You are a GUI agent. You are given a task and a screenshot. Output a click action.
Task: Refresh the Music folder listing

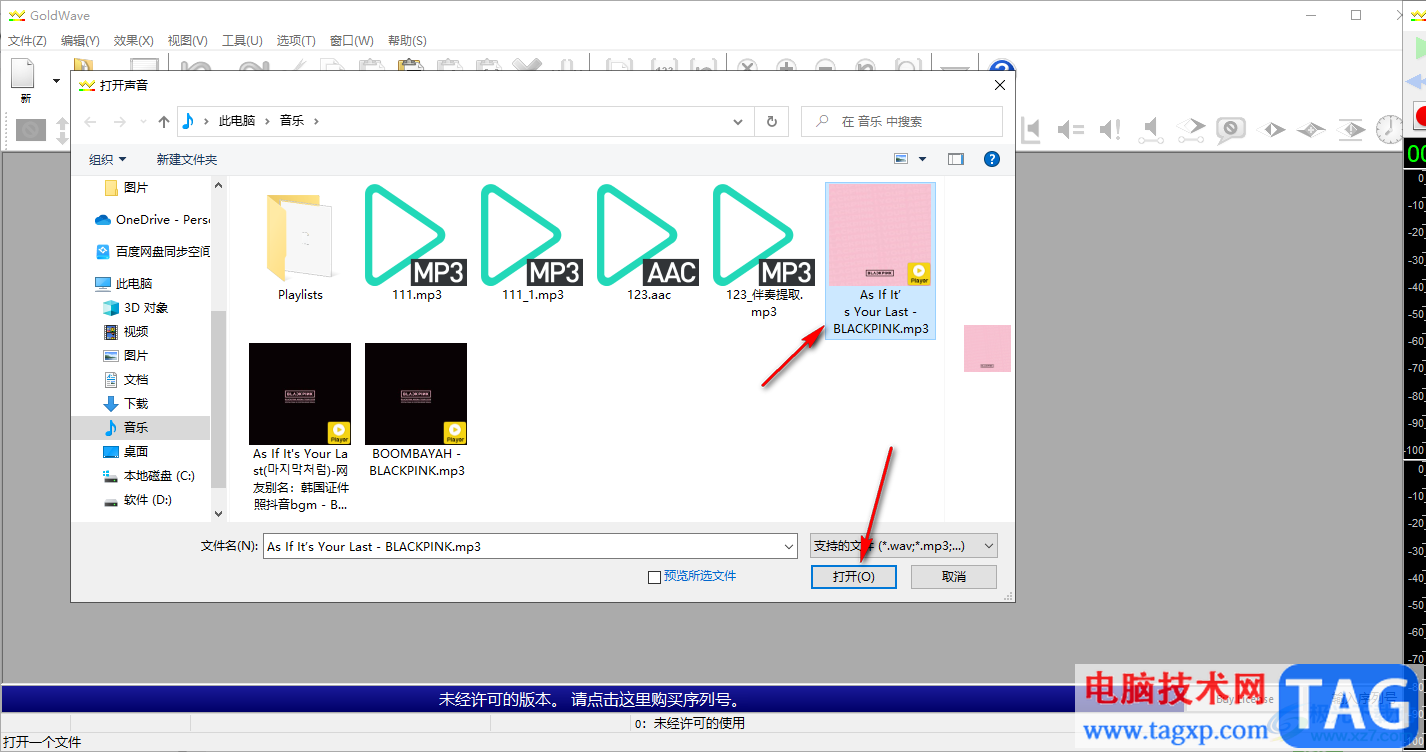coord(771,121)
